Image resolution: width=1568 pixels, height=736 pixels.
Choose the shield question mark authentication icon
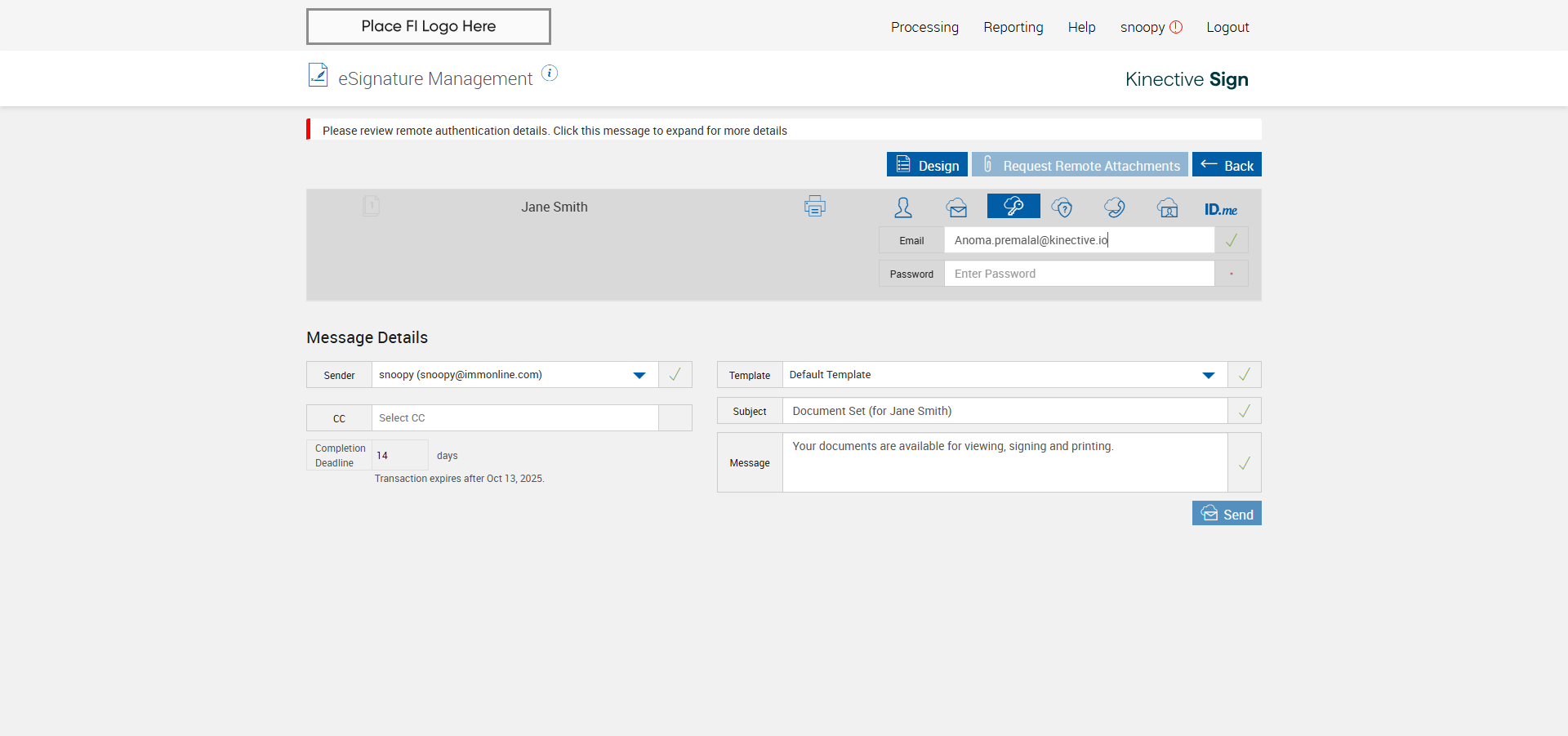pos(1062,207)
